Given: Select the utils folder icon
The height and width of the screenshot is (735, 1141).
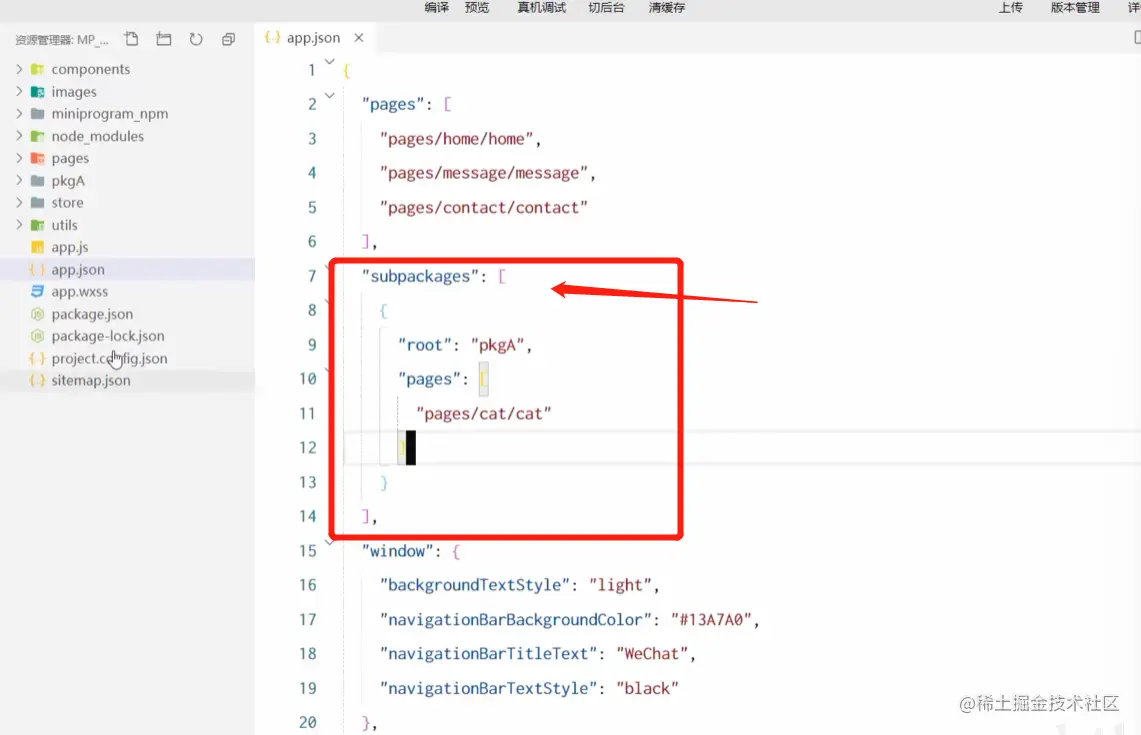Looking at the screenshot, I should [38, 225].
